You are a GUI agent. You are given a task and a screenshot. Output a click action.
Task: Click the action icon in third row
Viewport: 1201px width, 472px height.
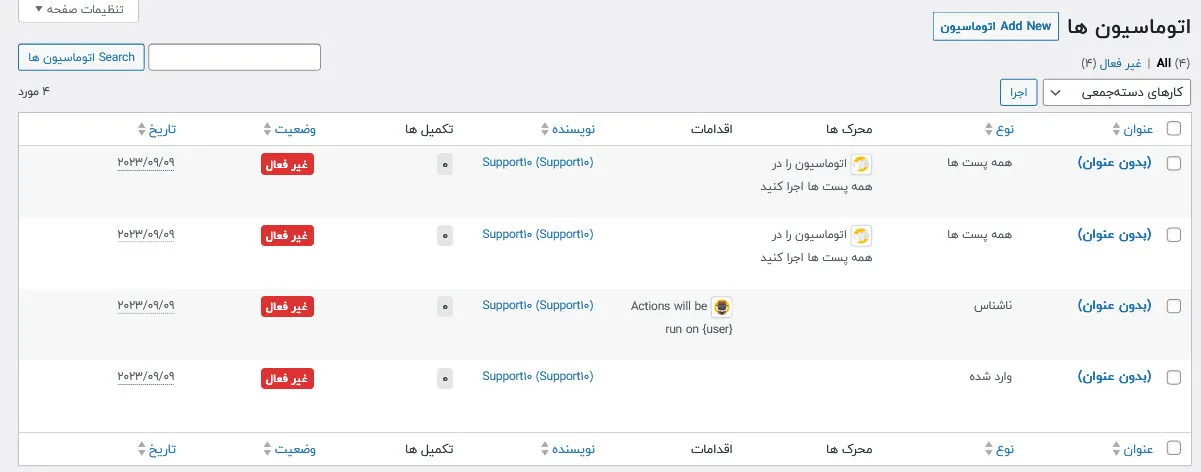722,307
